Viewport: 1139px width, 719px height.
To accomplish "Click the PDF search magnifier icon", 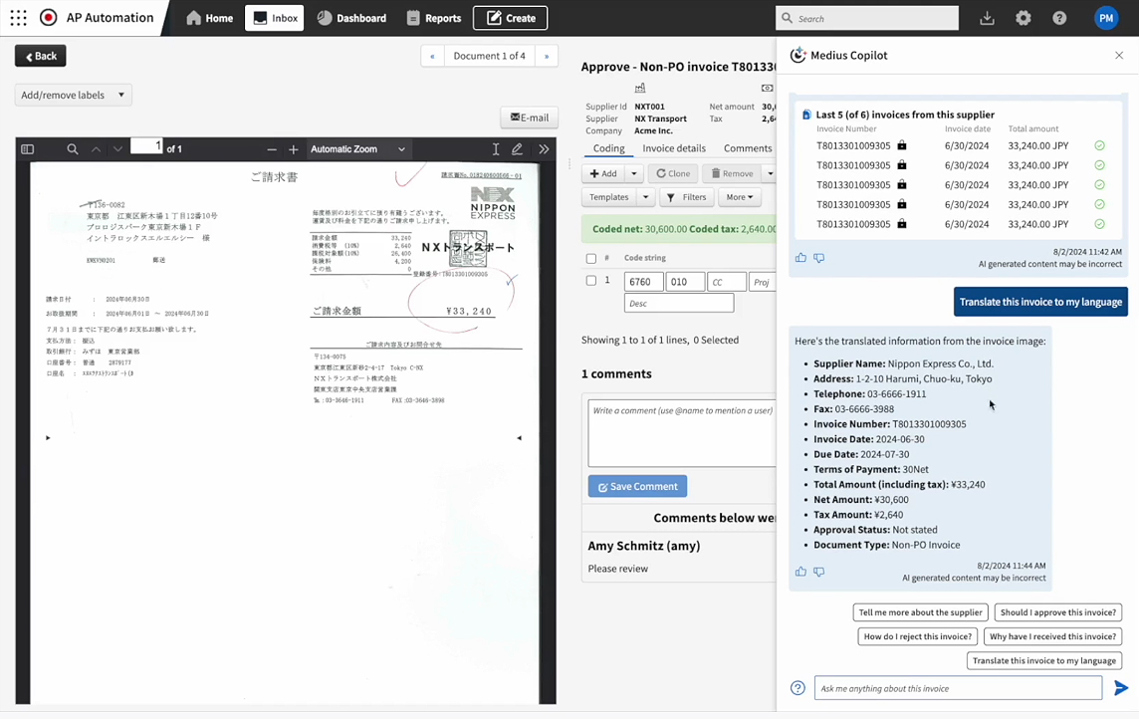I will (73, 149).
